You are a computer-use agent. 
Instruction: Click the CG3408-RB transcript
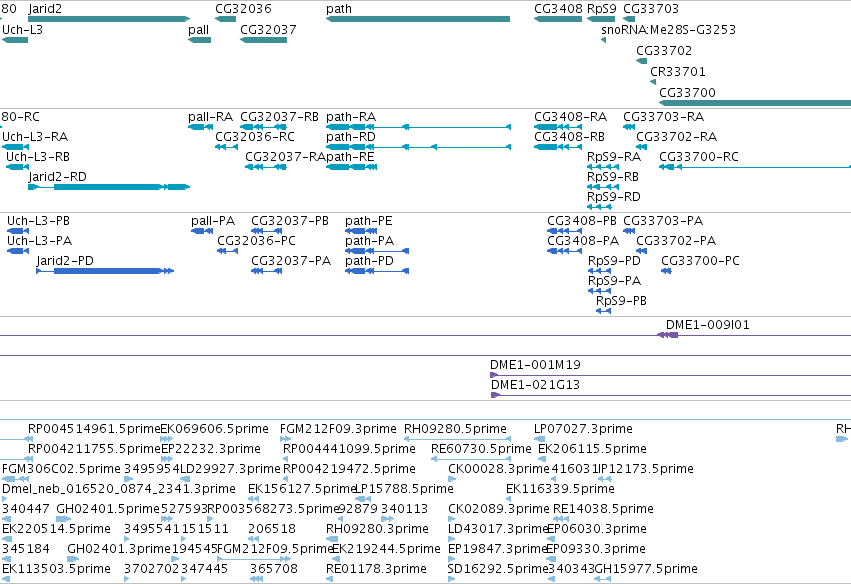[558, 147]
